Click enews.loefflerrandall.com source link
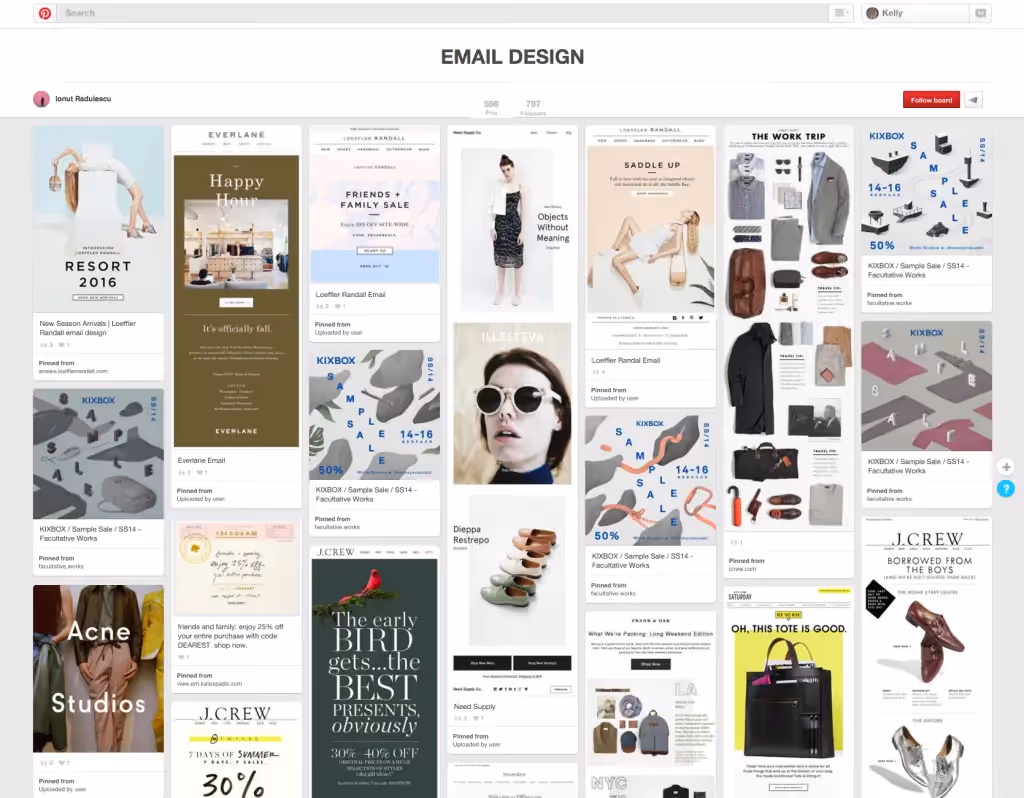Screen dimensions: 1024x798 73,371
